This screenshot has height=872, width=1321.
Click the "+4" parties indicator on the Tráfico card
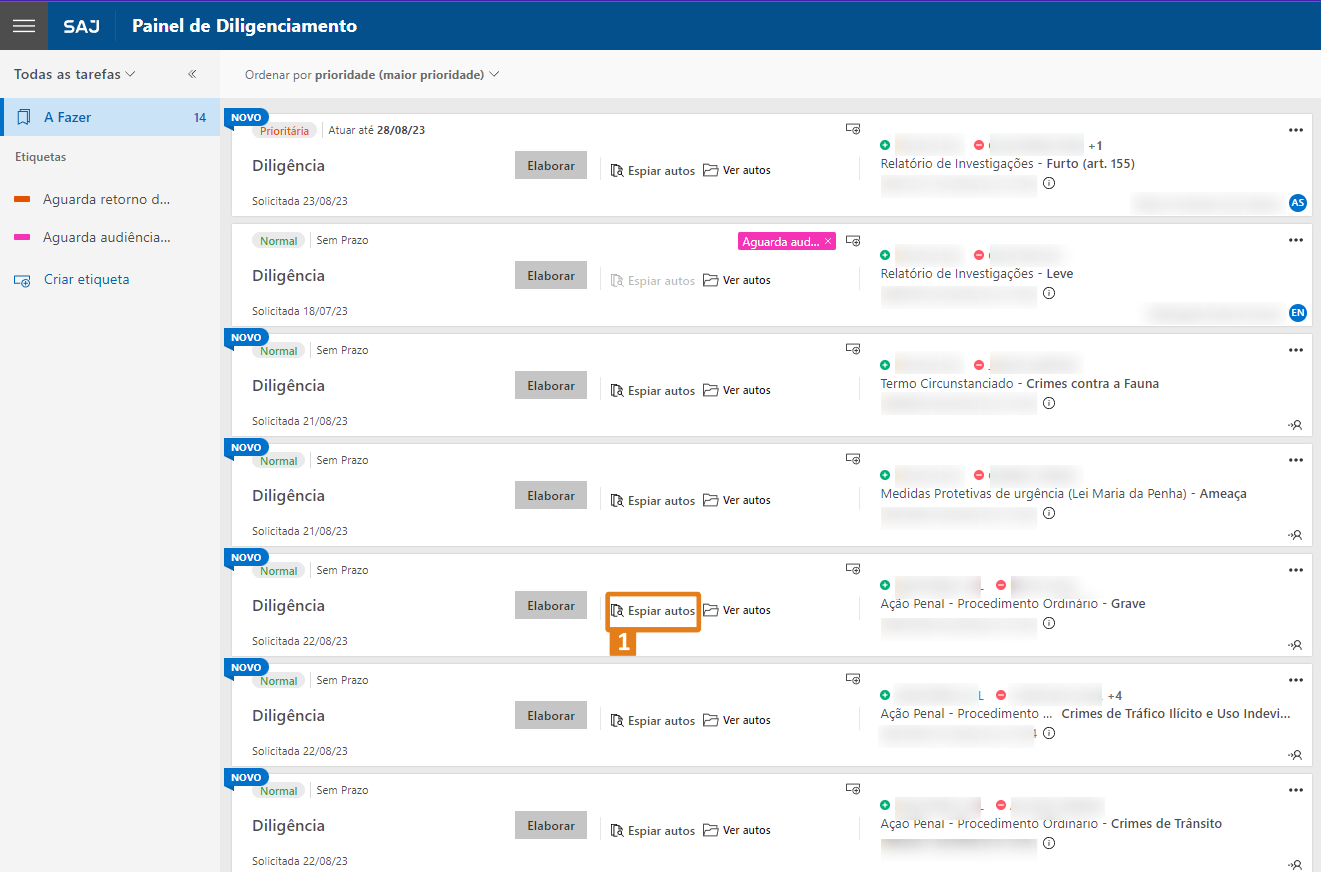[1115, 695]
